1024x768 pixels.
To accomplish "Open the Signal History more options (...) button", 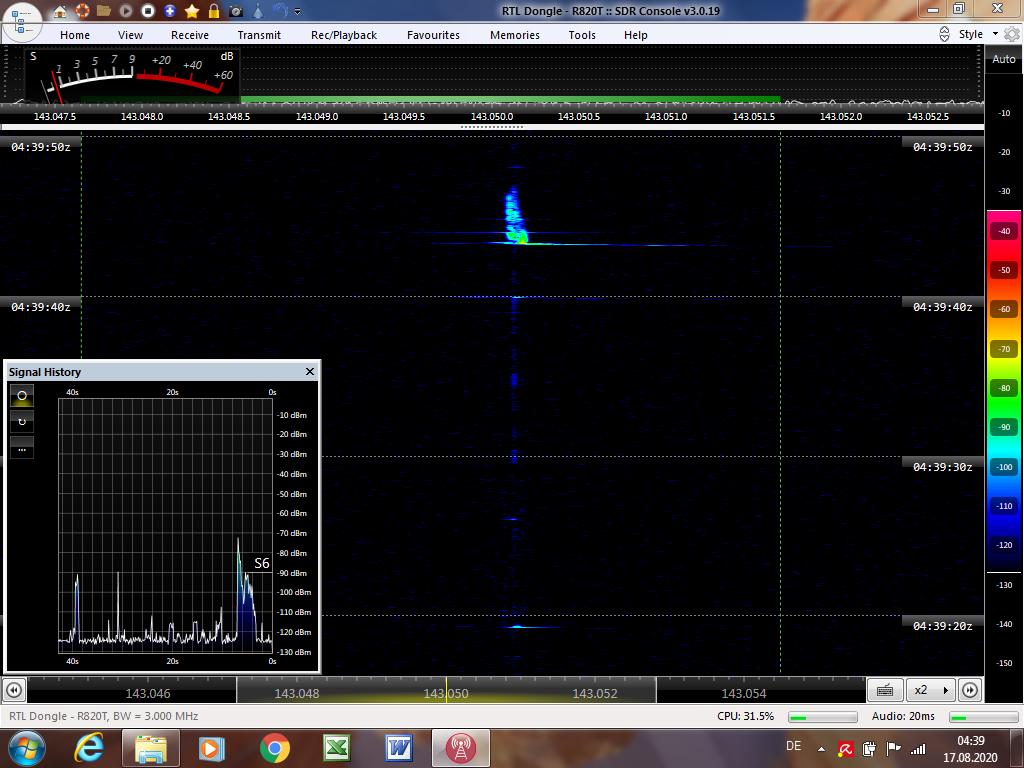I will point(22,449).
